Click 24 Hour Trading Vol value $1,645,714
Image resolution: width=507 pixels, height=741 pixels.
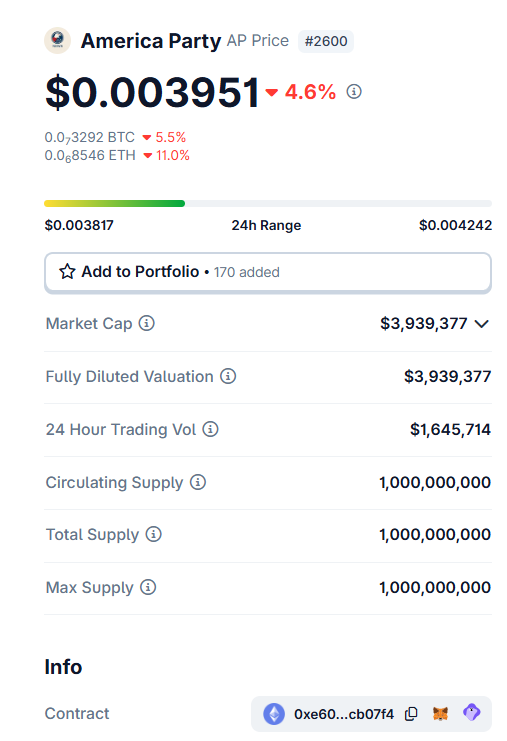tap(450, 430)
